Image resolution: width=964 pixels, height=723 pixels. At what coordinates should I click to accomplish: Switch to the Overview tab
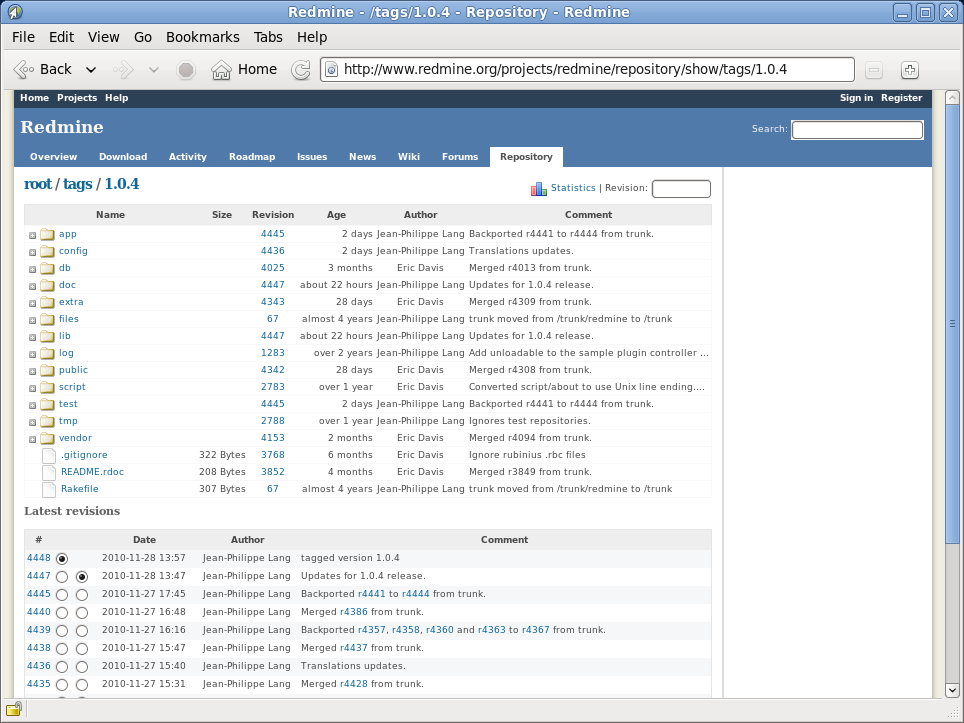(x=53, y=157)
